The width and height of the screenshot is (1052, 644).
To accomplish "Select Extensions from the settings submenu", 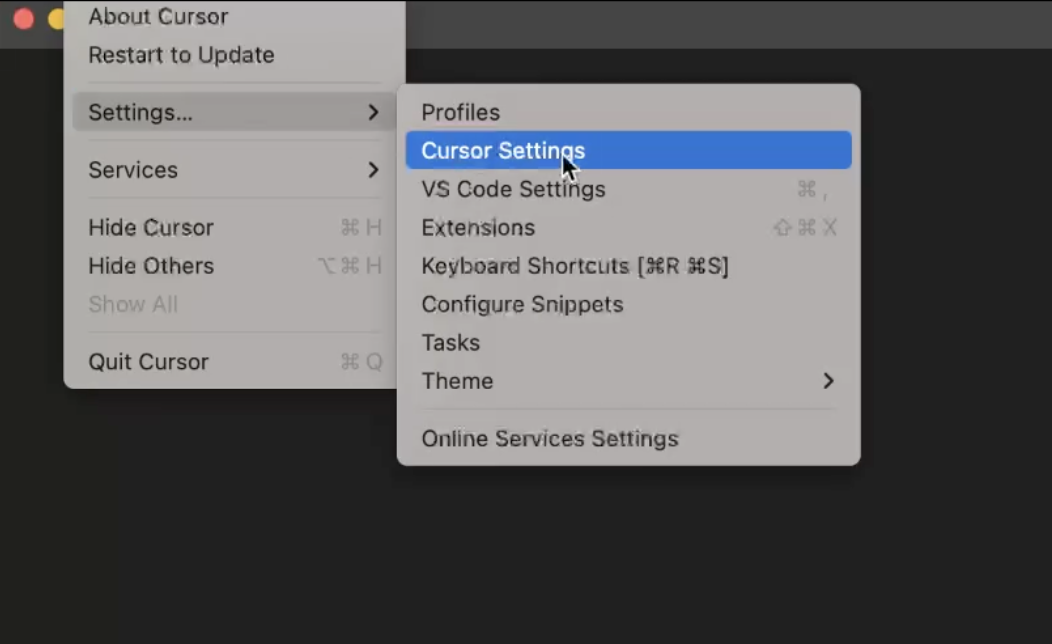I will click(x=478, y=227).
